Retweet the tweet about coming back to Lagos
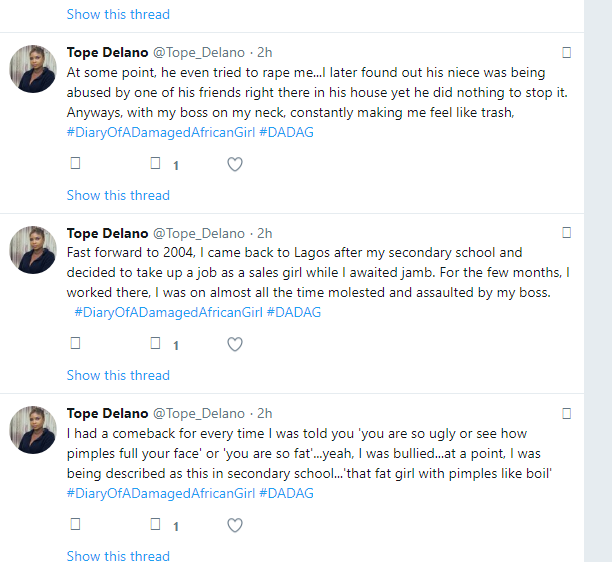Image resolution: width=612 pixels, height=562 pixels. (x=155, y=344)
